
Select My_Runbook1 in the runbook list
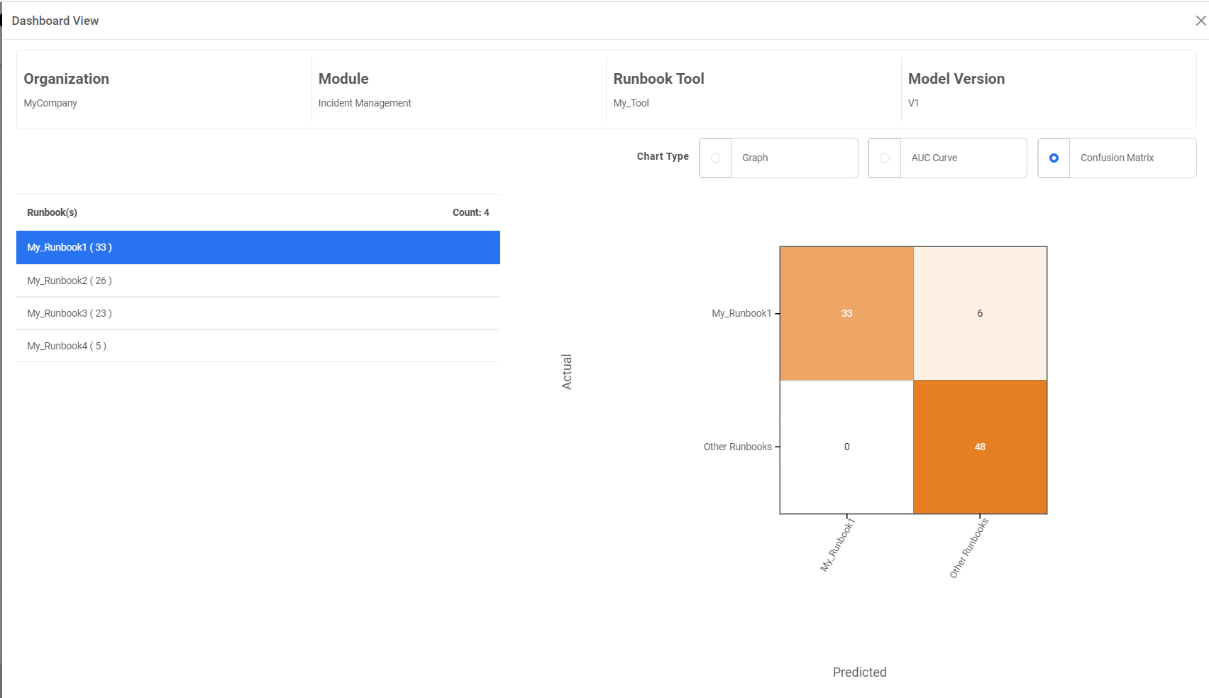pos(258,247)
